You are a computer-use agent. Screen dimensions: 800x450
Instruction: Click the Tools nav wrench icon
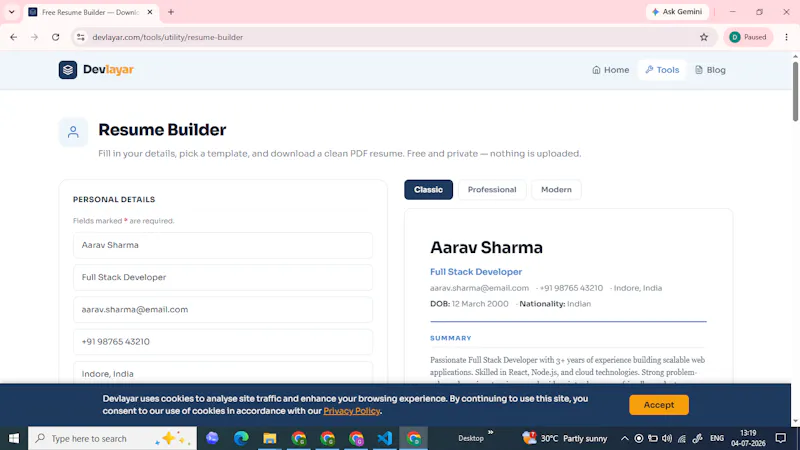point(649,70)
